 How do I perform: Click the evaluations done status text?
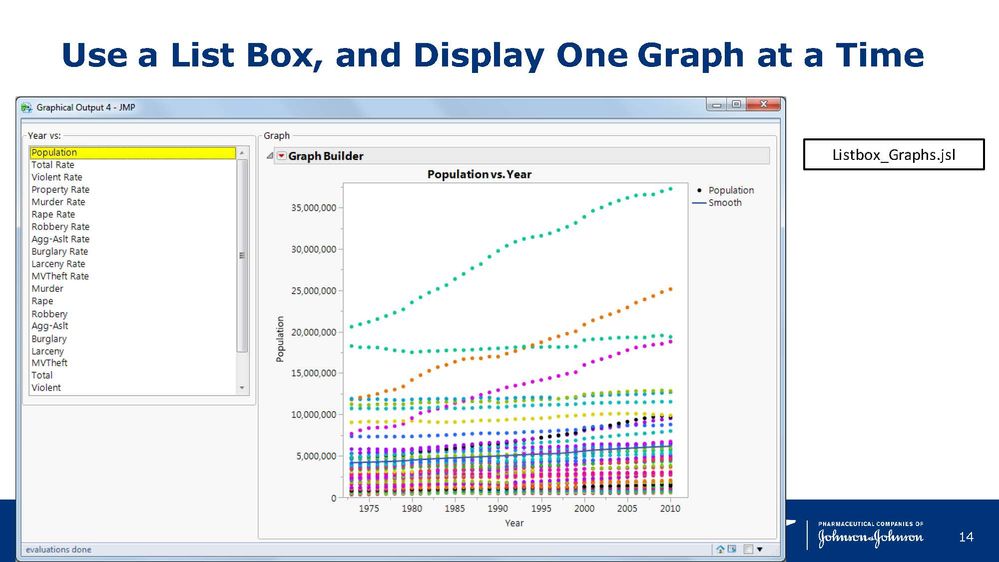pos(59,549)
